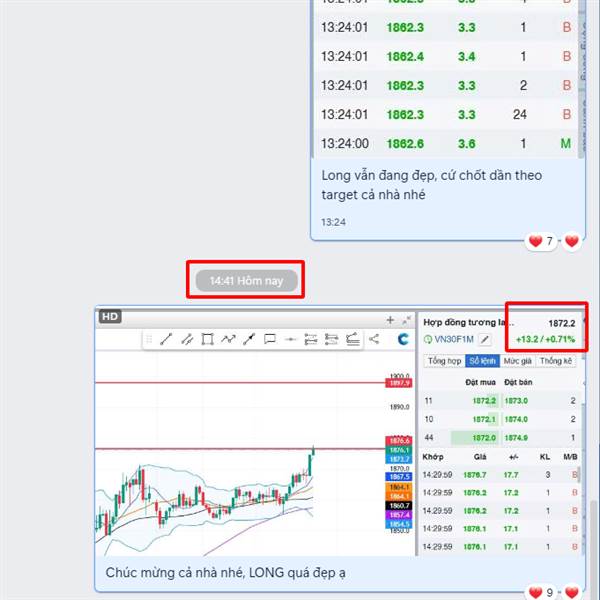The height and width of the screenshot is (600, 600).
Task: Click the volume 24 in upper table
Action: (520, 114)
